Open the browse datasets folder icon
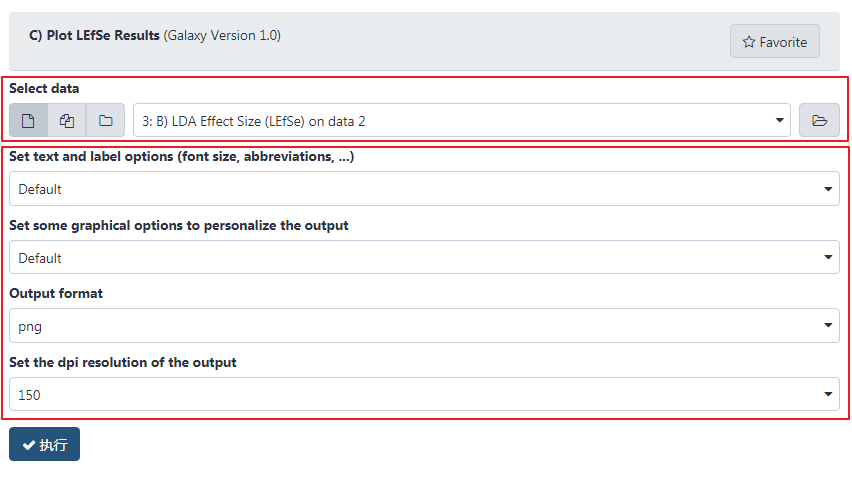The height and width of the screenshot is (477, 852). coord(819,120)
